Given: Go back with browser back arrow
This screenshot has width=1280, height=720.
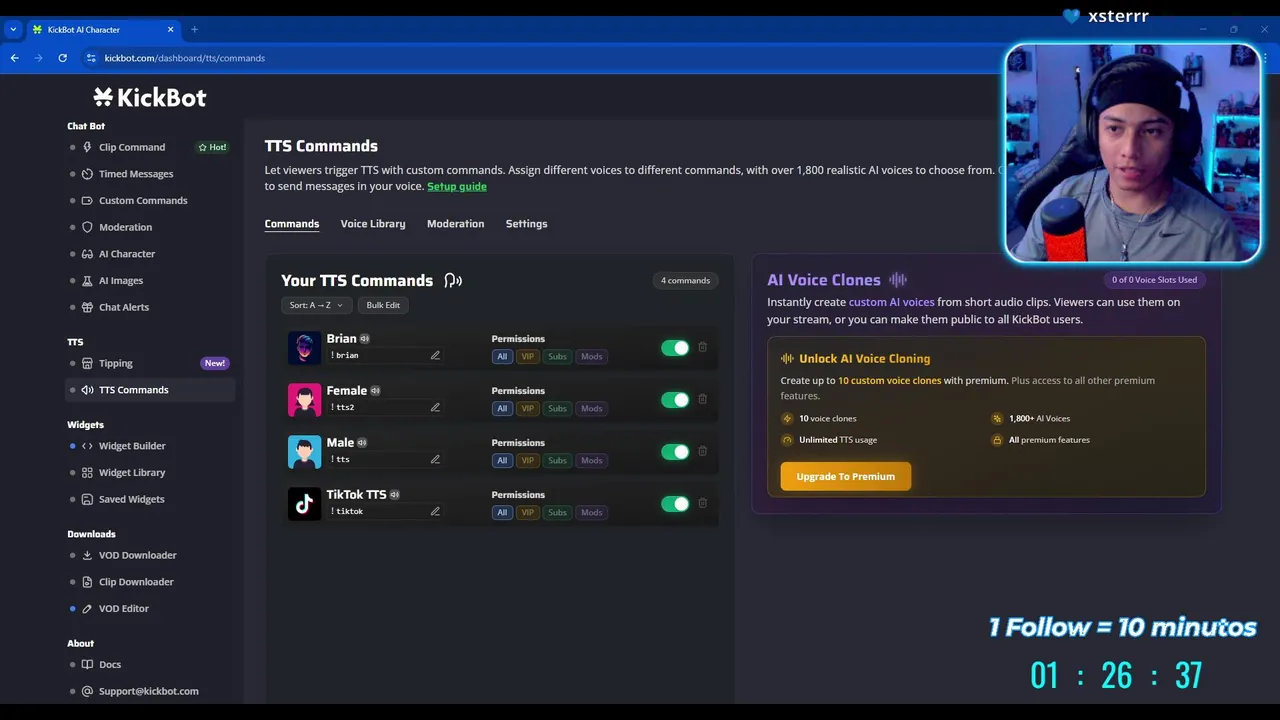Looking at the screenshot, I should [15, 58].
